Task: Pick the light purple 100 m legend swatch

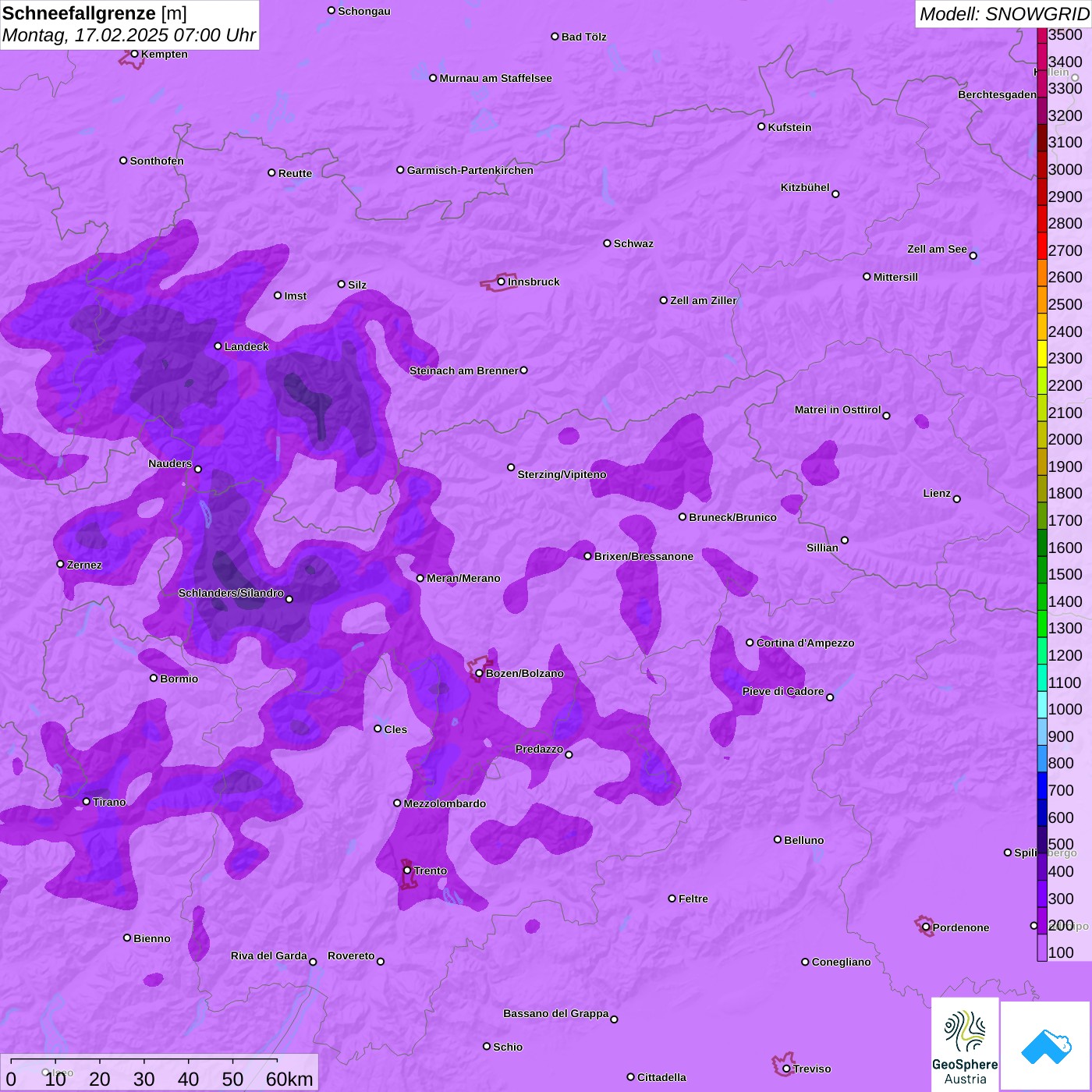Action: click(x=1042, y=948)
